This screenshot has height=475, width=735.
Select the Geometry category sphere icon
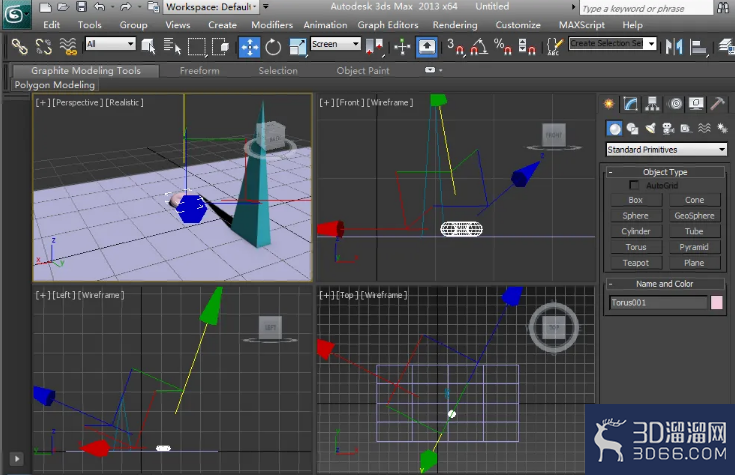point(614,128)
